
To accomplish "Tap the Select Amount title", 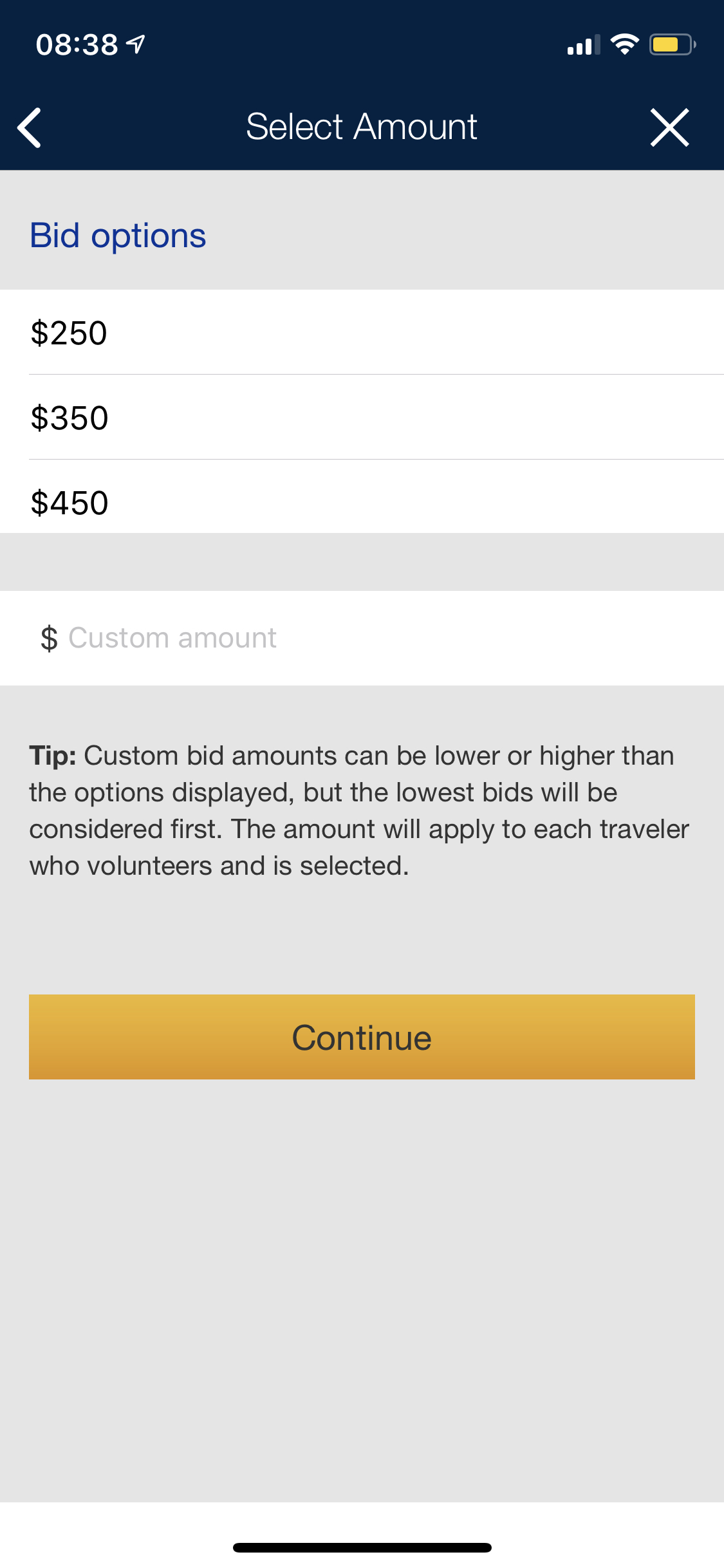I will coord(362,126).
